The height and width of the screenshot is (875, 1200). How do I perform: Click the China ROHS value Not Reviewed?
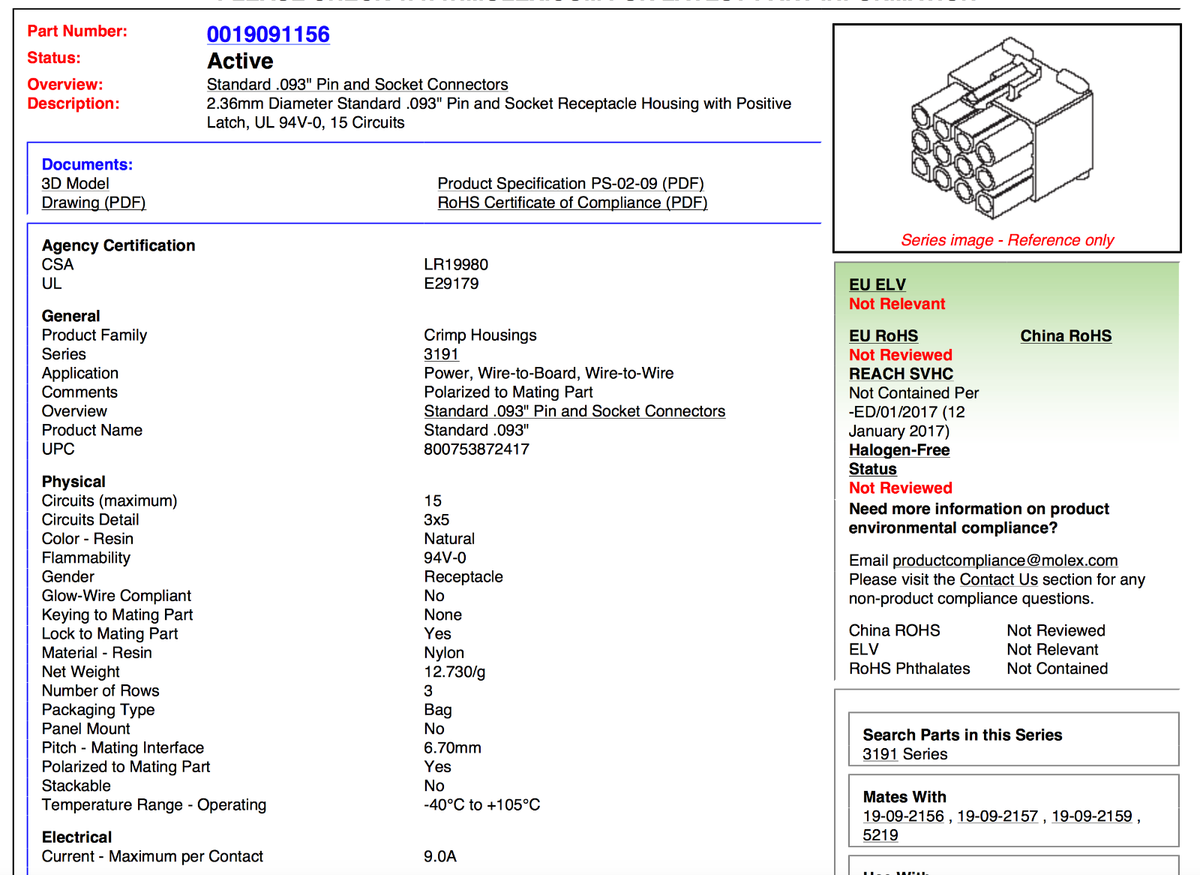(x=1056, y=631)
